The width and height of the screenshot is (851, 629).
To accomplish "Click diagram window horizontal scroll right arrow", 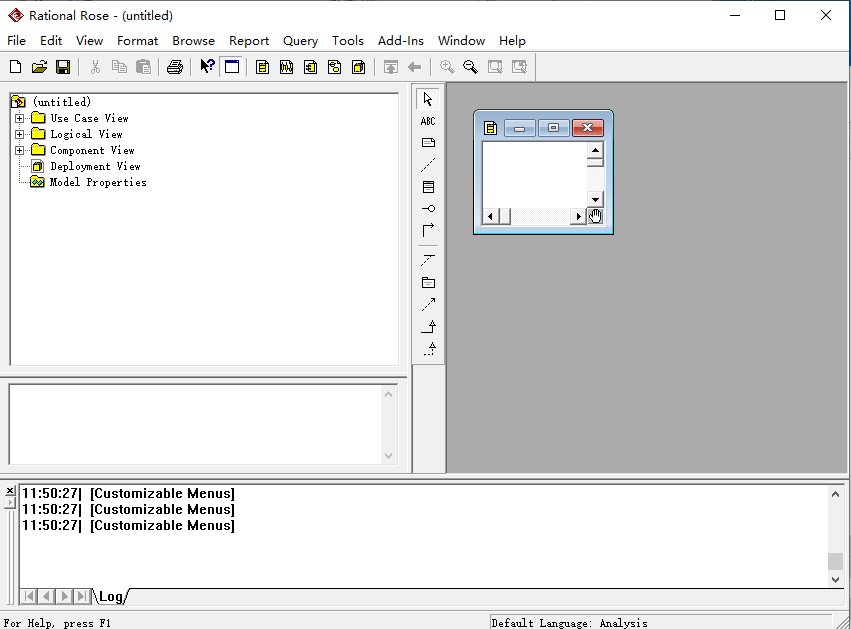I will [578, 217].
